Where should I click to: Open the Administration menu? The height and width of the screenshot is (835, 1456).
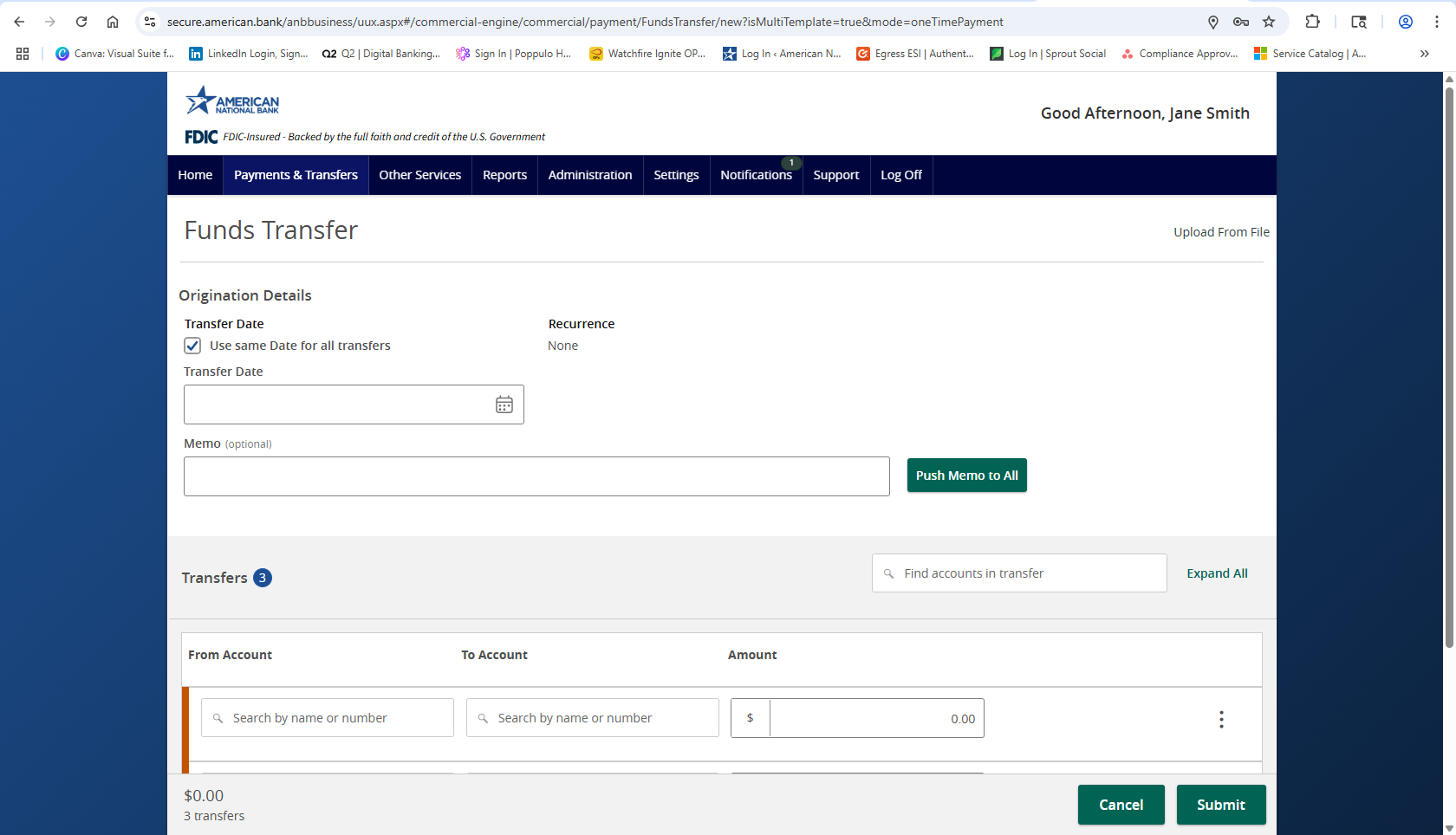point(590,174)
